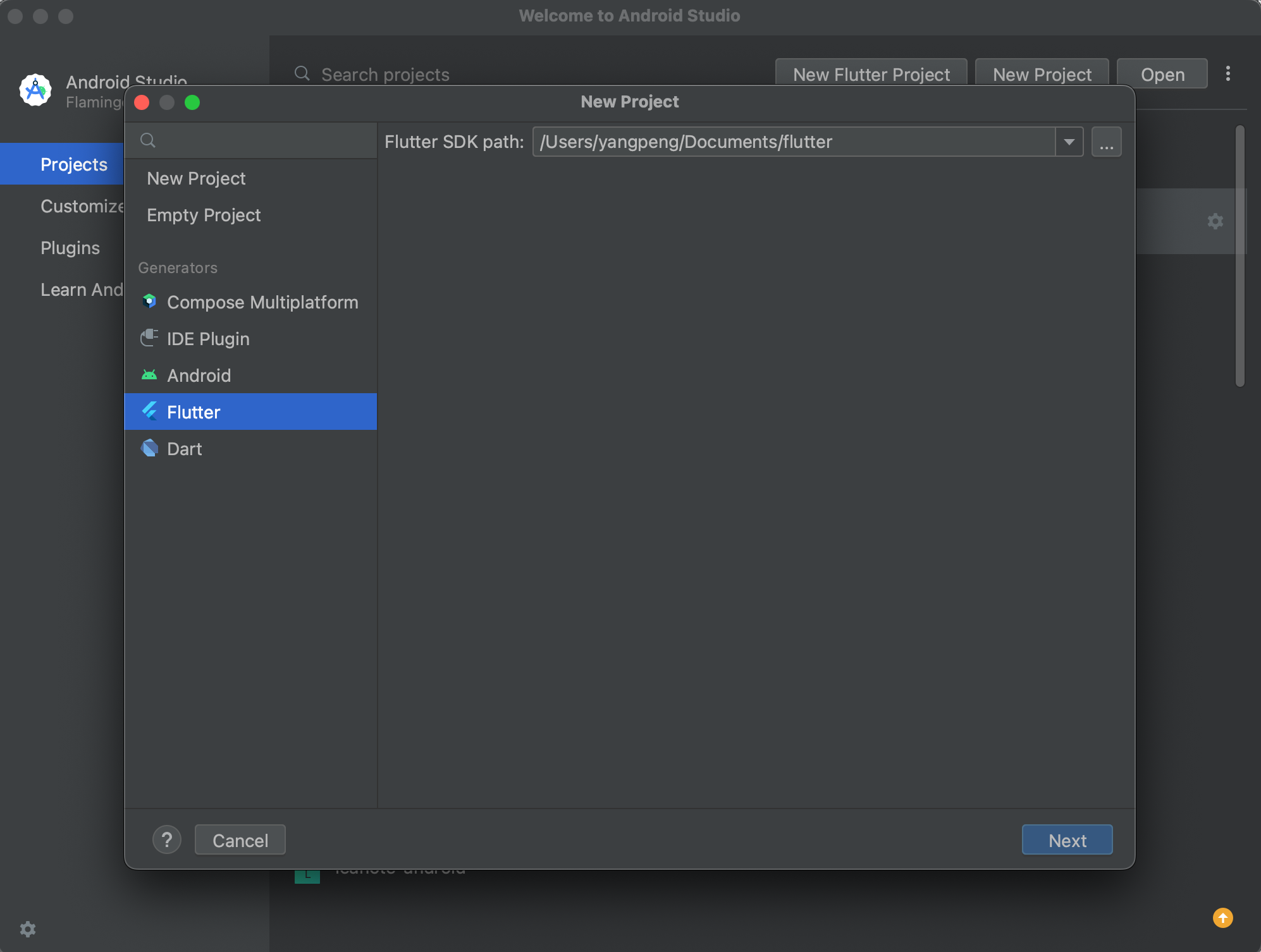1261x952 pixels.
Task: Click the Android robot icon
Action: [149, 375]
